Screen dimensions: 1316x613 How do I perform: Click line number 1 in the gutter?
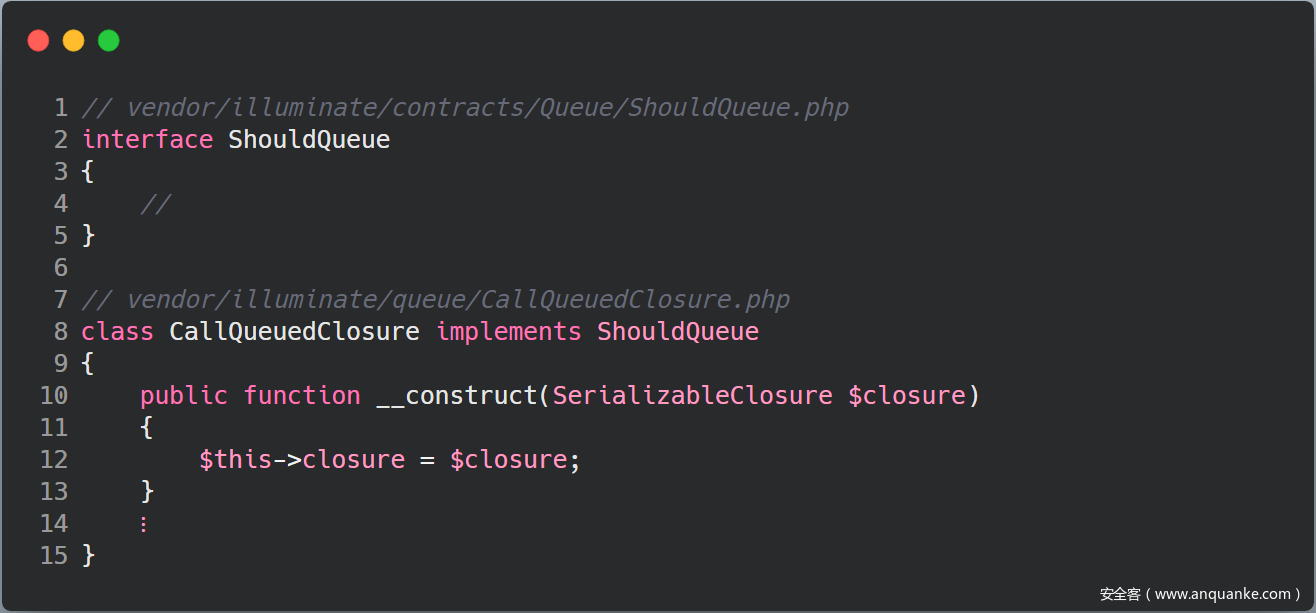[x=61, y=108]
